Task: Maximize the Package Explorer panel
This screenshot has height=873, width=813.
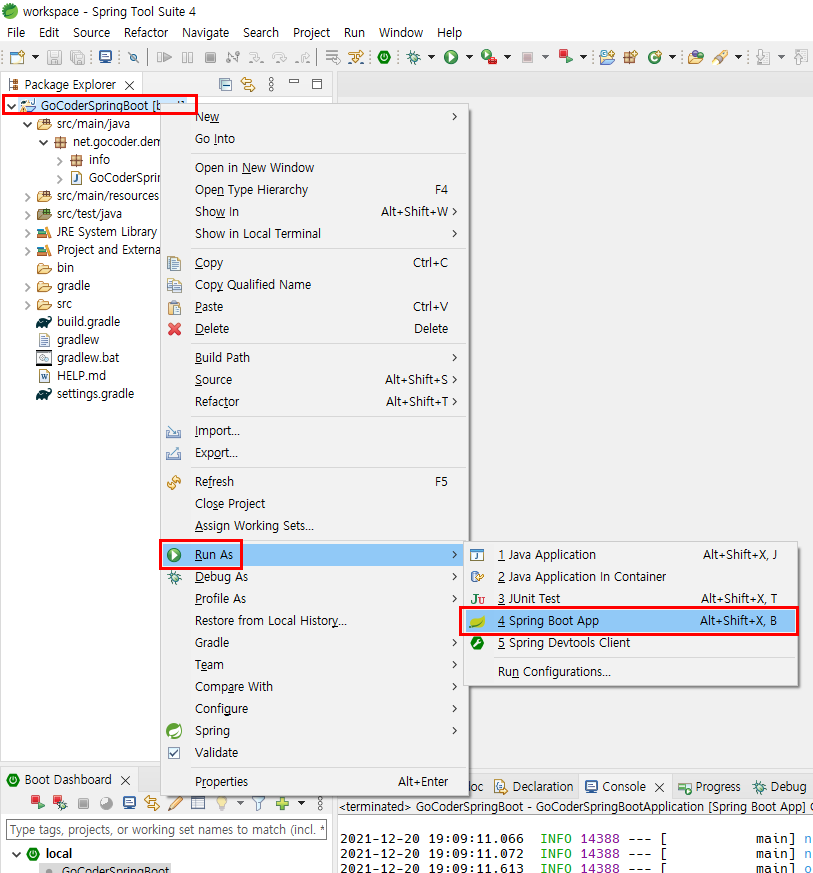Action: [x=317, y=84]
